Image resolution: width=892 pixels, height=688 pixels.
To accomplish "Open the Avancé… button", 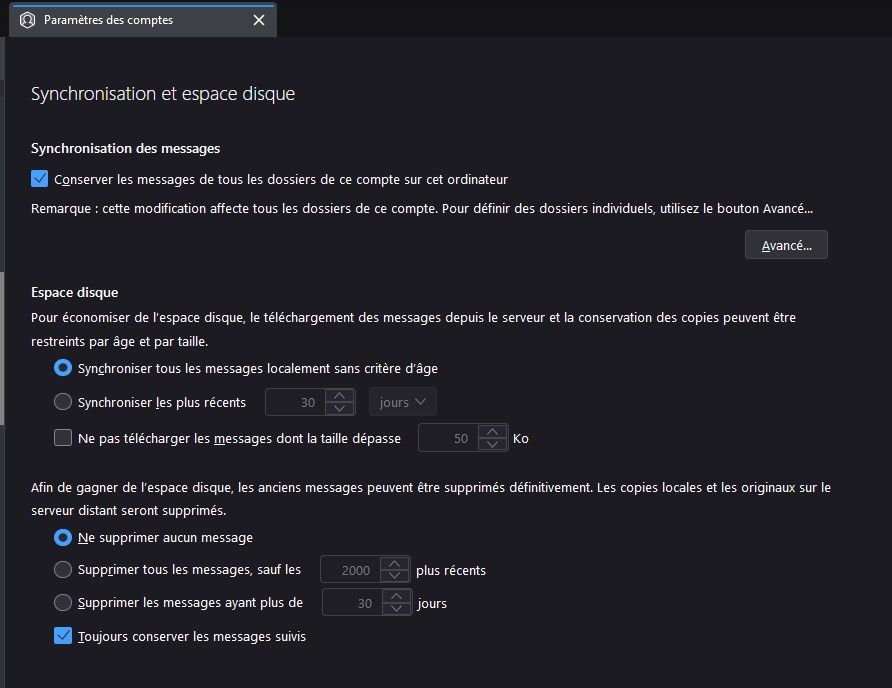I will (786, 245).
